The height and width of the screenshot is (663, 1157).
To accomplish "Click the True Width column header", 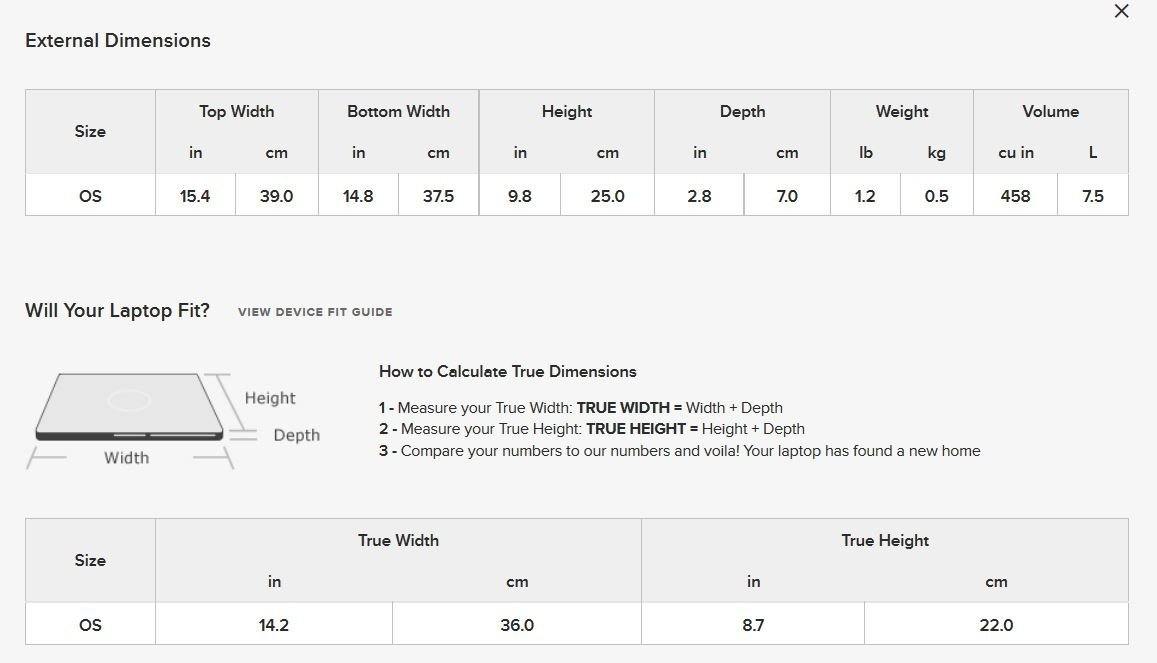I will (398, 541).
